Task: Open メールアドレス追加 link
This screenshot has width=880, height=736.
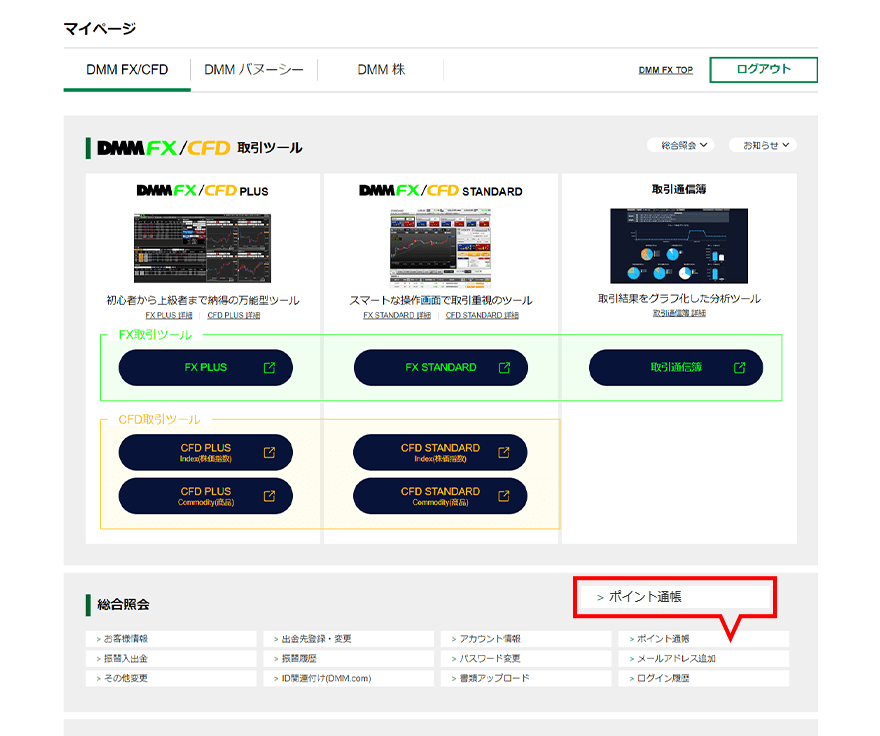Action: (704, 659)
